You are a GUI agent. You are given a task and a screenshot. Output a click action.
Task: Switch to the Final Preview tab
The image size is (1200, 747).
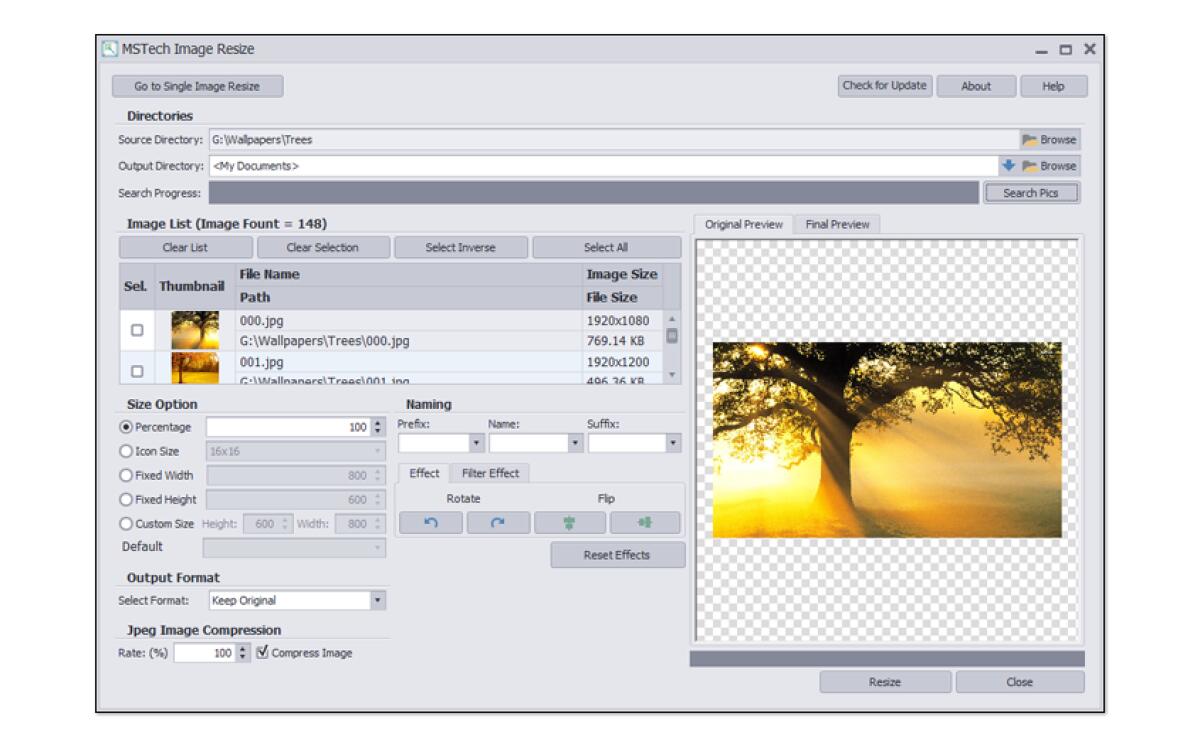point(840,224)
